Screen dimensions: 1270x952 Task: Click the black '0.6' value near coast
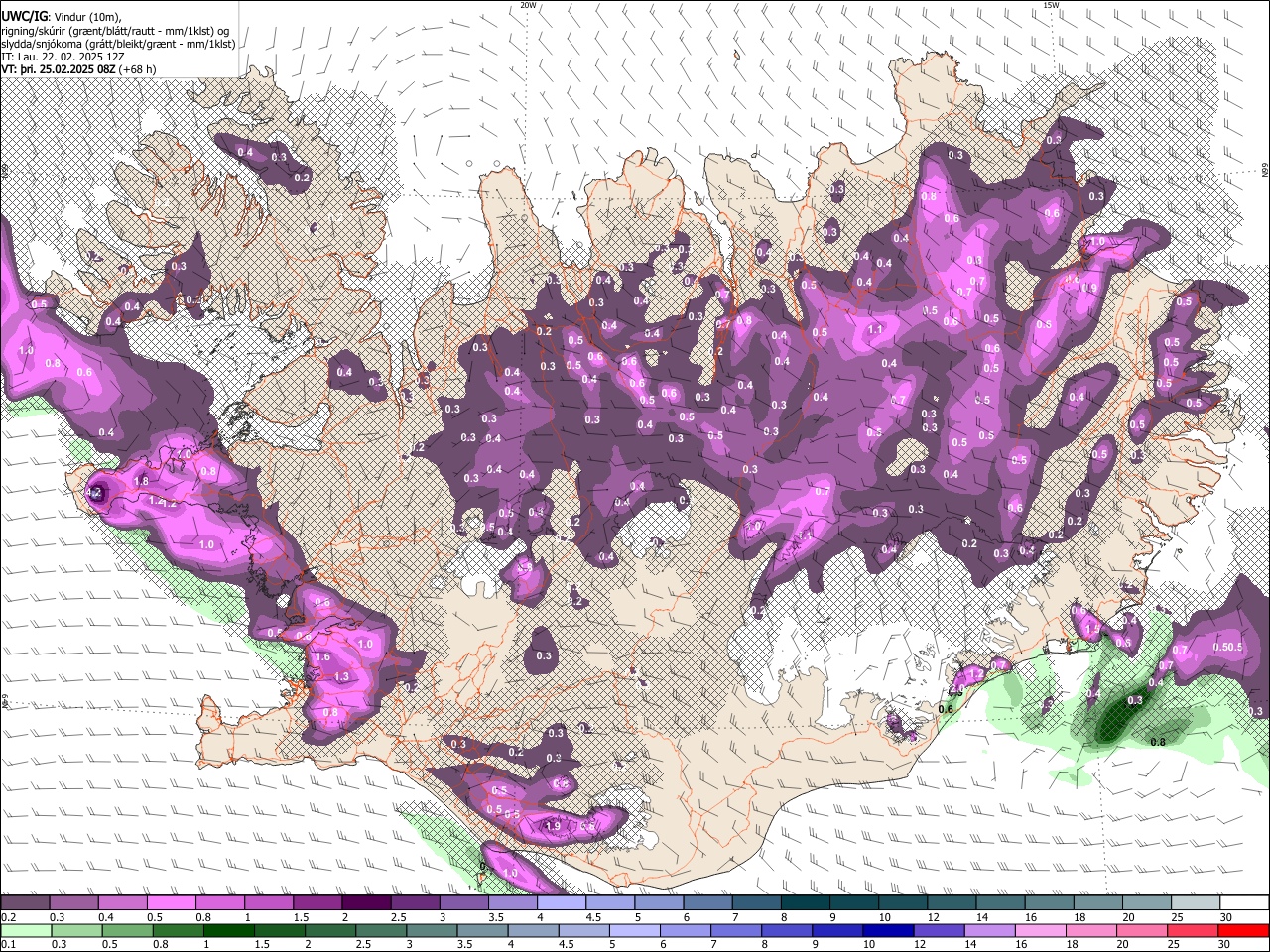[x=946, y=709]
